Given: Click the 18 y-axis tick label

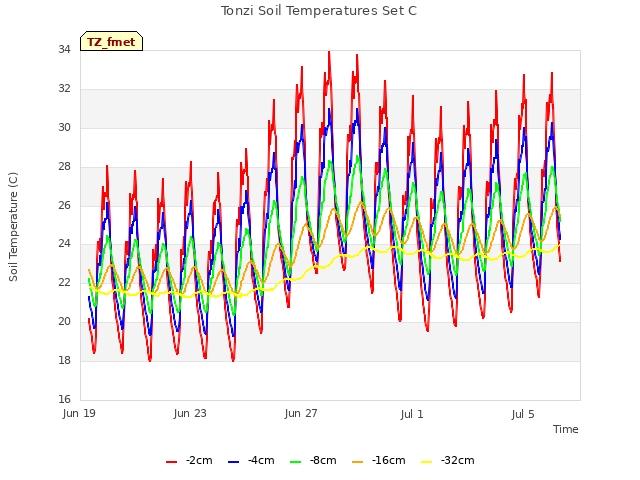Looking at the screenshot, I should [x=64, y=360].
